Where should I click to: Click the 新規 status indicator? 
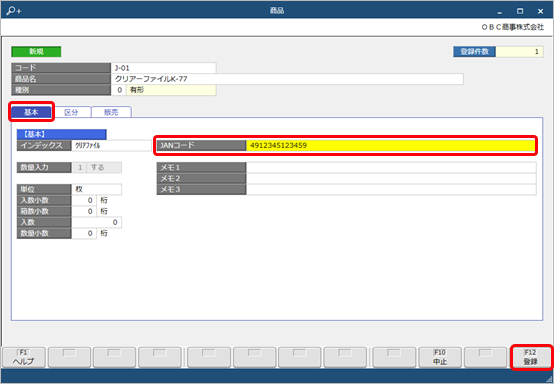pos(36,52)
